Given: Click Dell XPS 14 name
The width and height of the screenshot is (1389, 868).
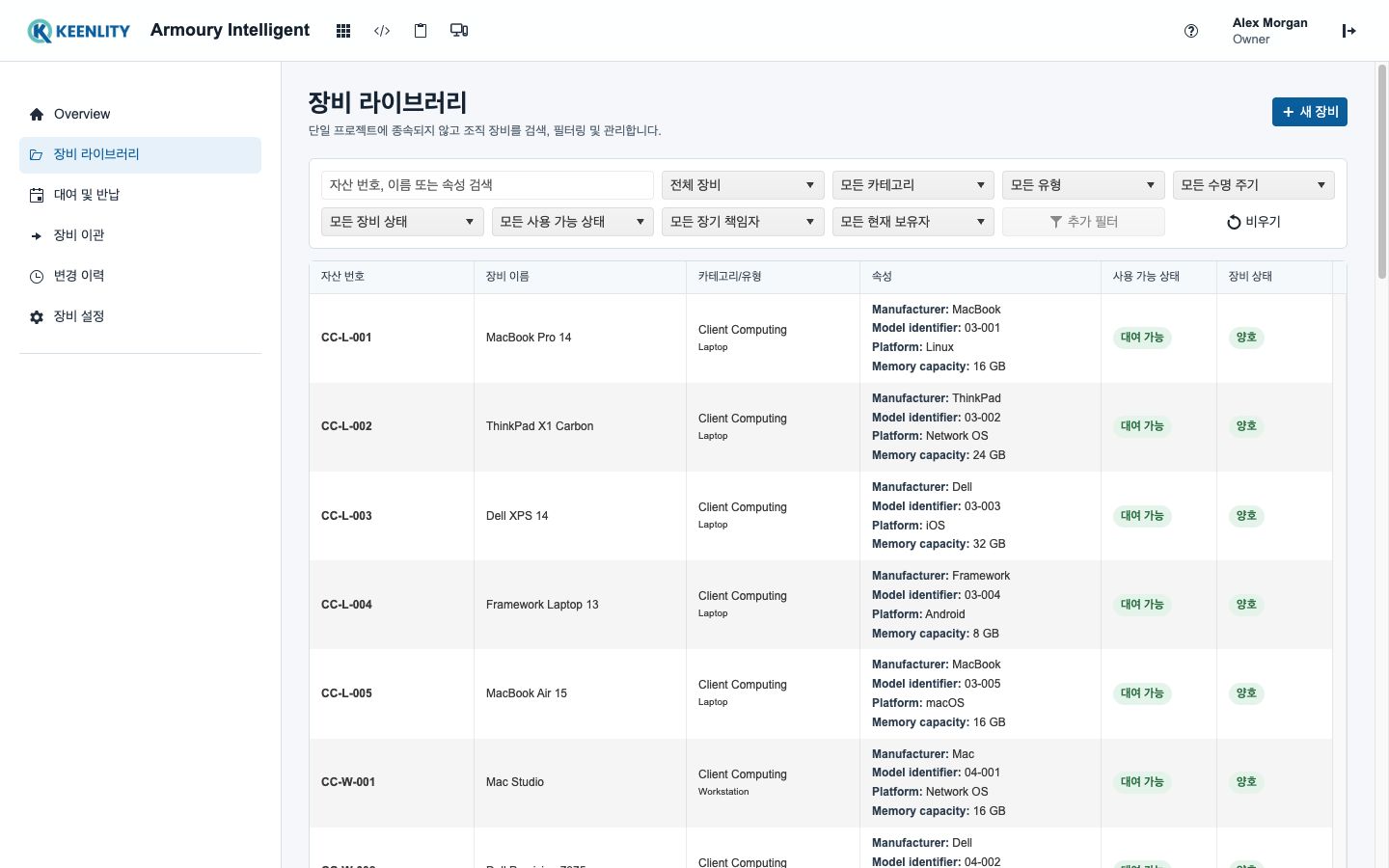Looking at the screenshot, I should point(517,516).
